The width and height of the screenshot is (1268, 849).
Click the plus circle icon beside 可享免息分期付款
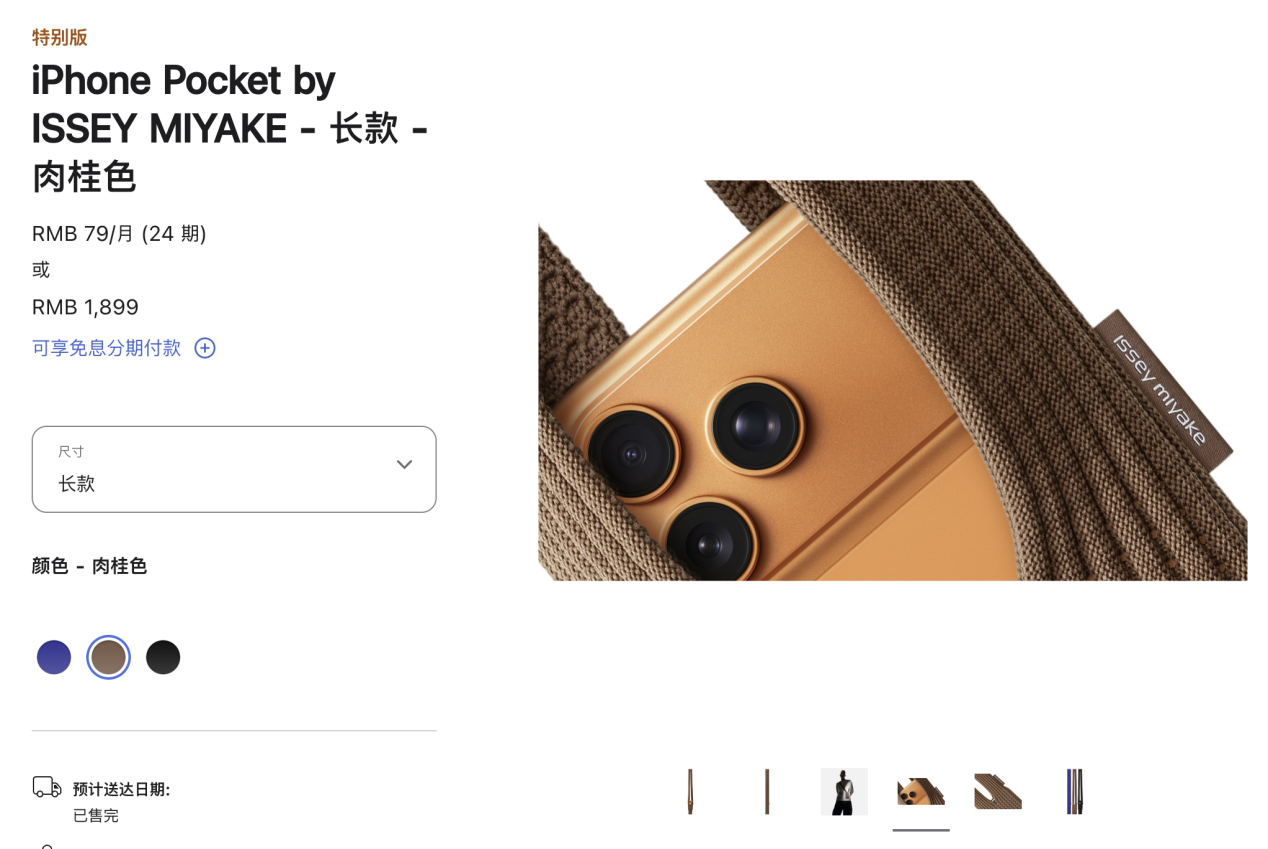pos(205,348)
